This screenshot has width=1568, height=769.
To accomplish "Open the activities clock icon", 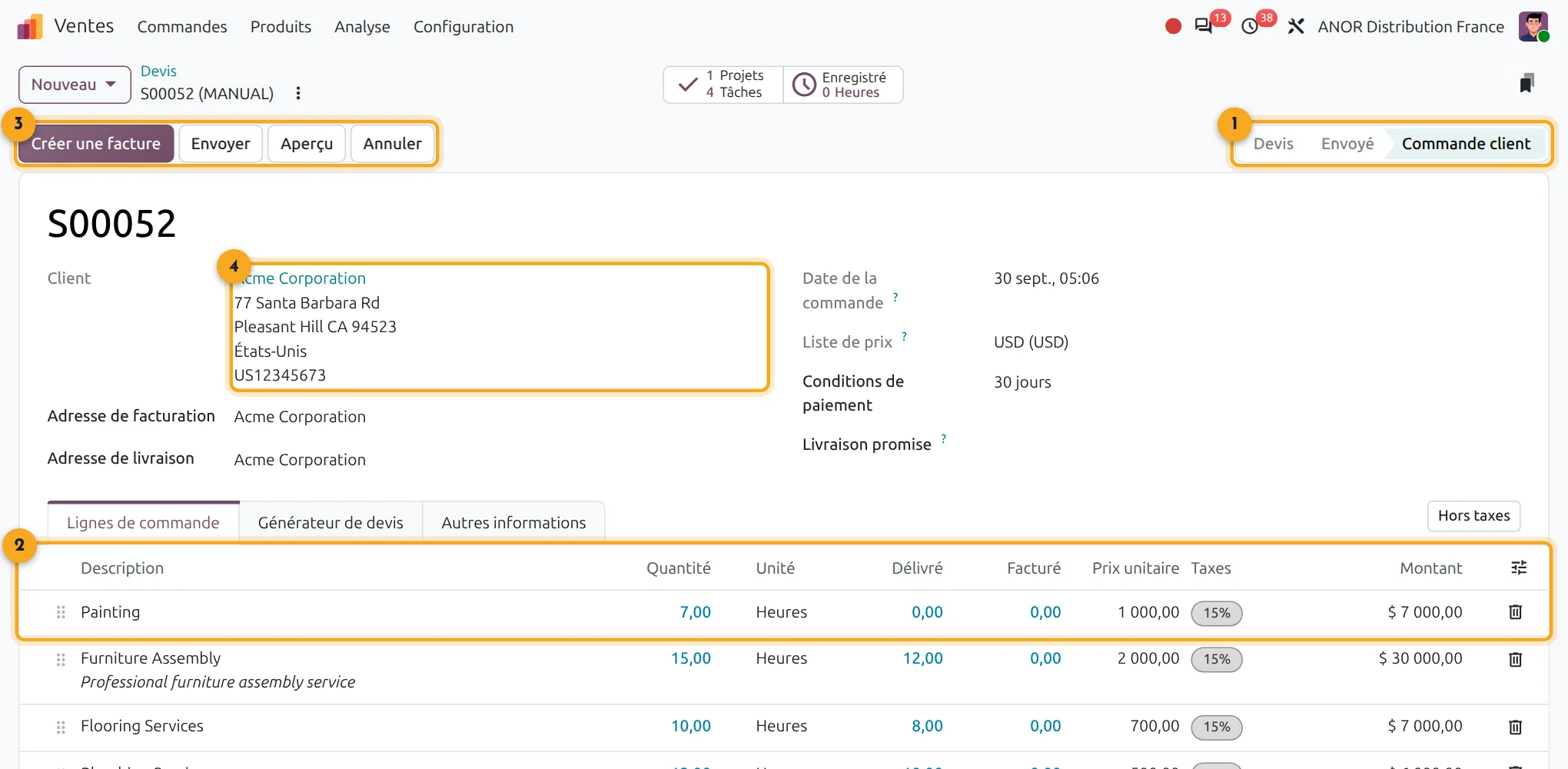I will click(x=1250, y=27).
